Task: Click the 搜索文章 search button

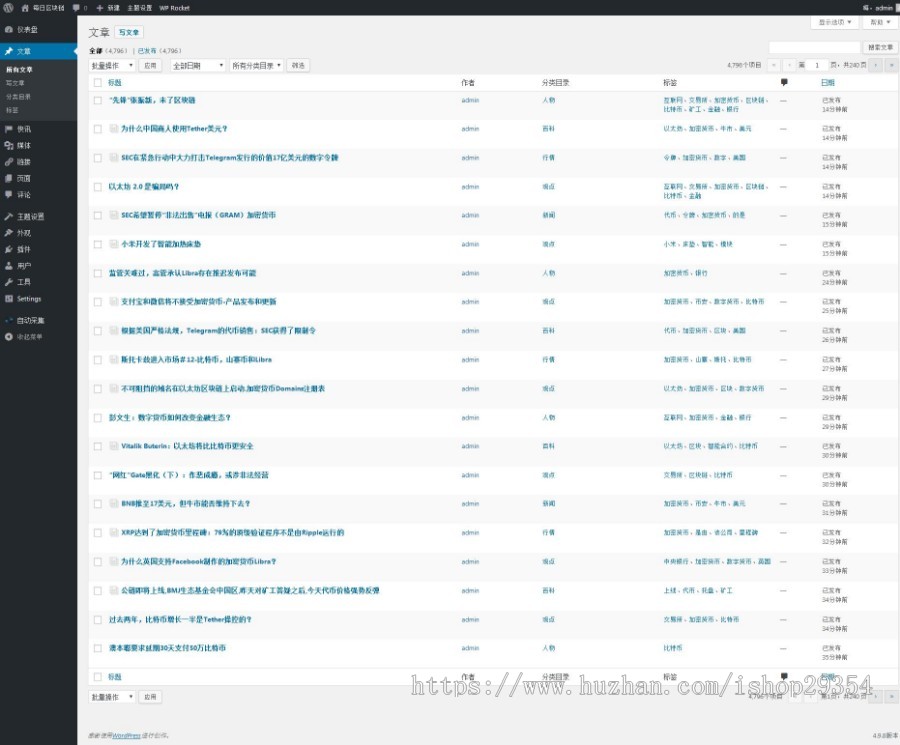Action: [x=880, y=47]
